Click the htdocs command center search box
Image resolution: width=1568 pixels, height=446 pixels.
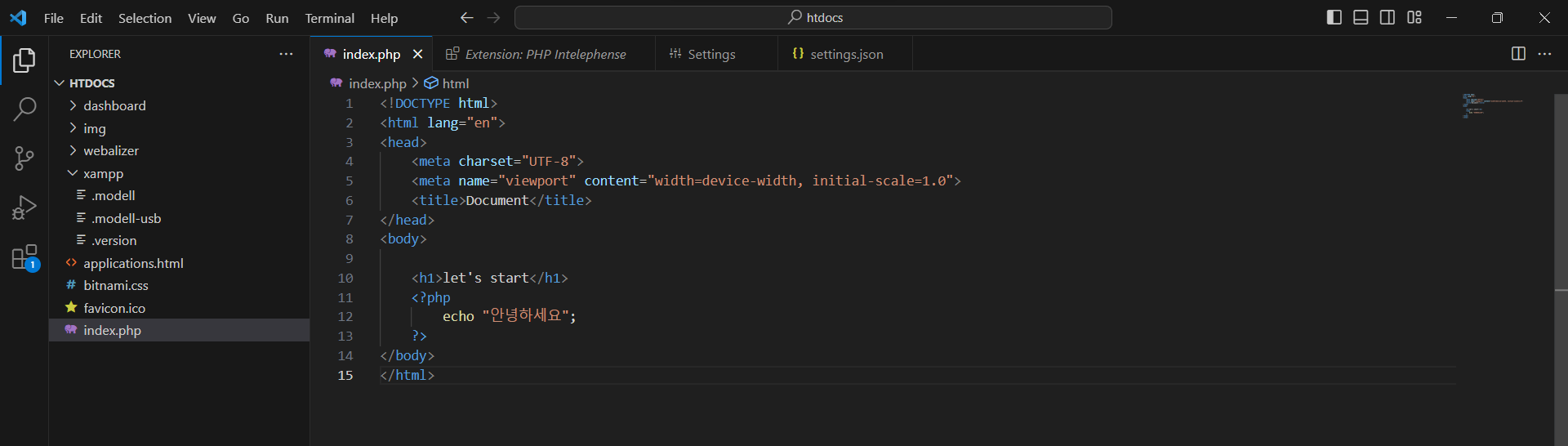pyautogui.click(x=813, y=17)
